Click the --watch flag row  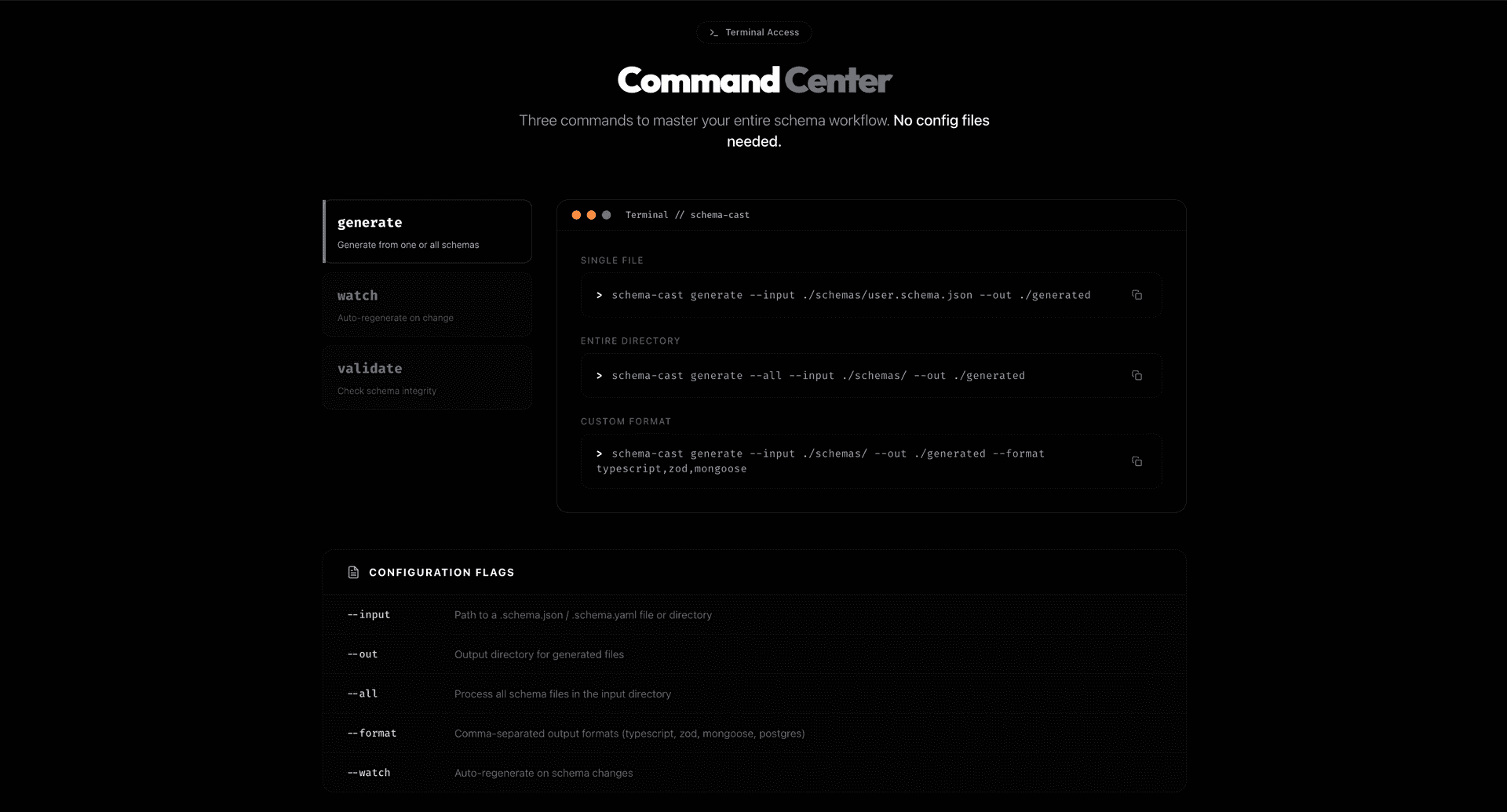pos(753,773)
